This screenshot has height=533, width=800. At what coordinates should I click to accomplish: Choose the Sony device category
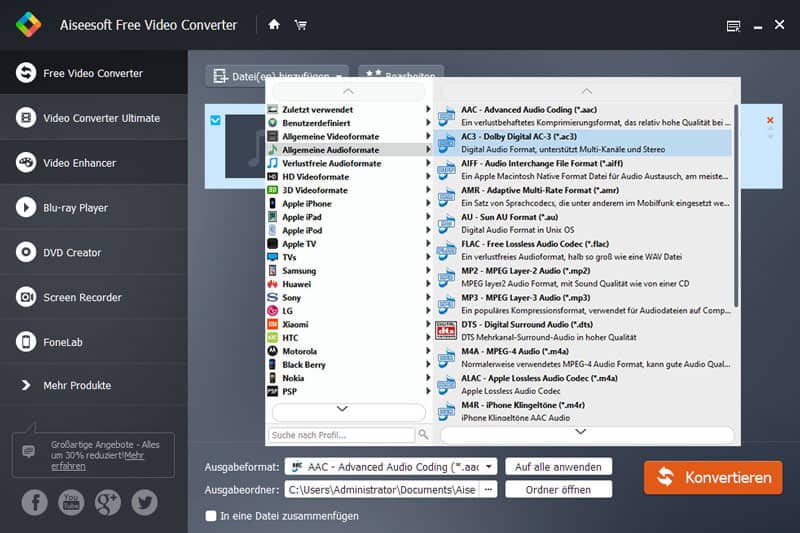(349, 297)
